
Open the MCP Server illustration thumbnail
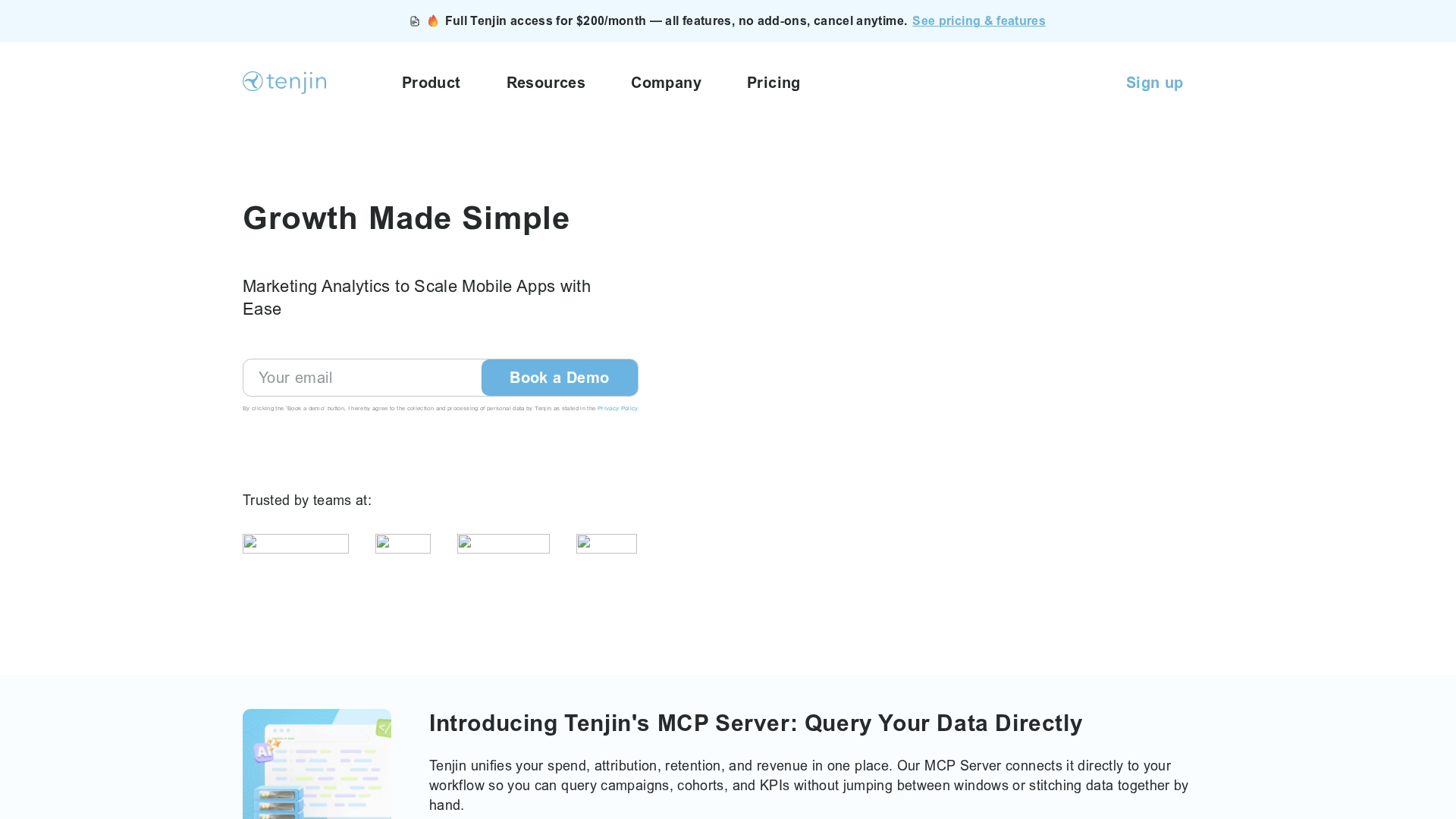click(317, 764)
